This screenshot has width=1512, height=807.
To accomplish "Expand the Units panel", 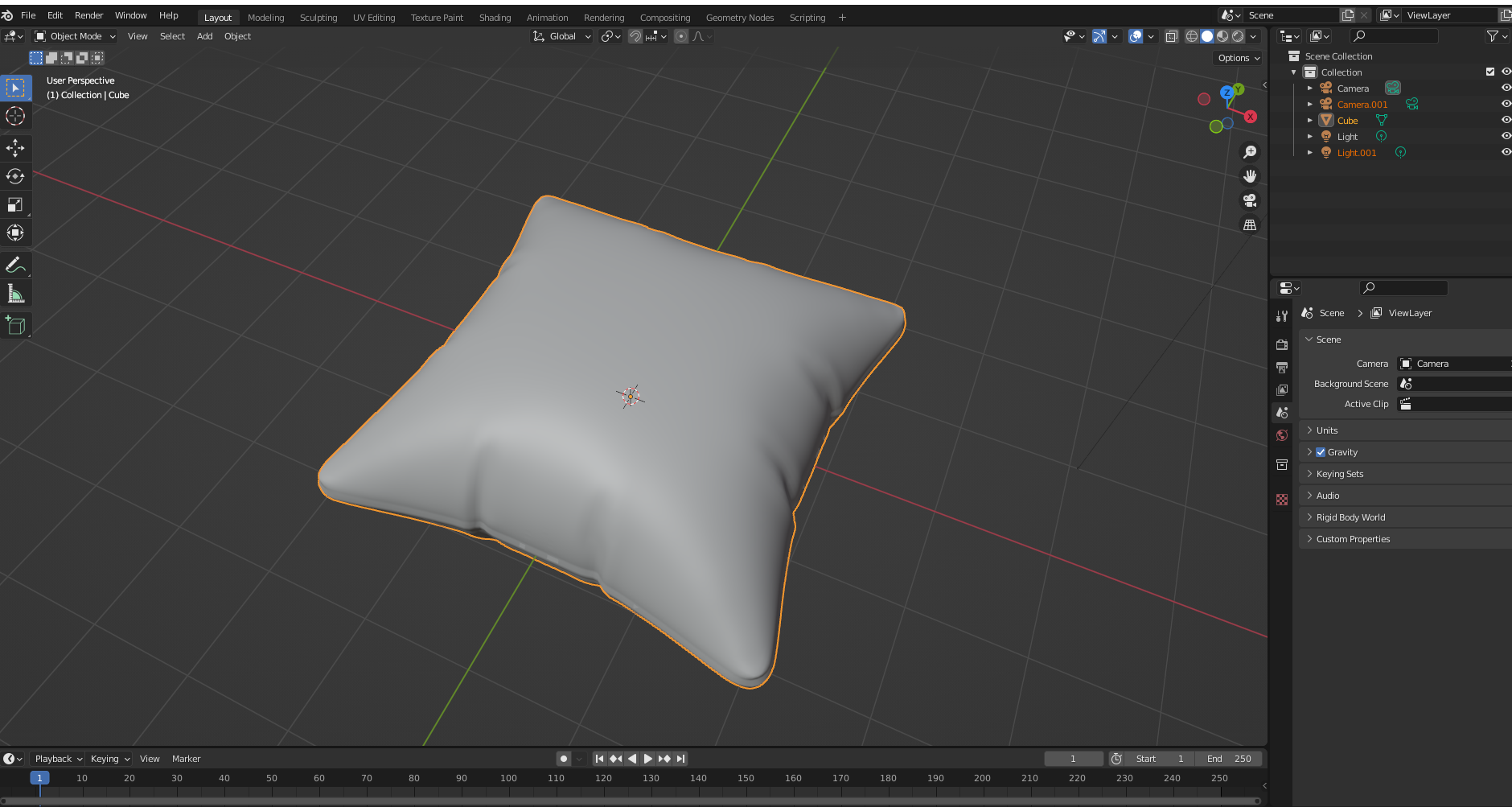I will (x=1327, y=430).
